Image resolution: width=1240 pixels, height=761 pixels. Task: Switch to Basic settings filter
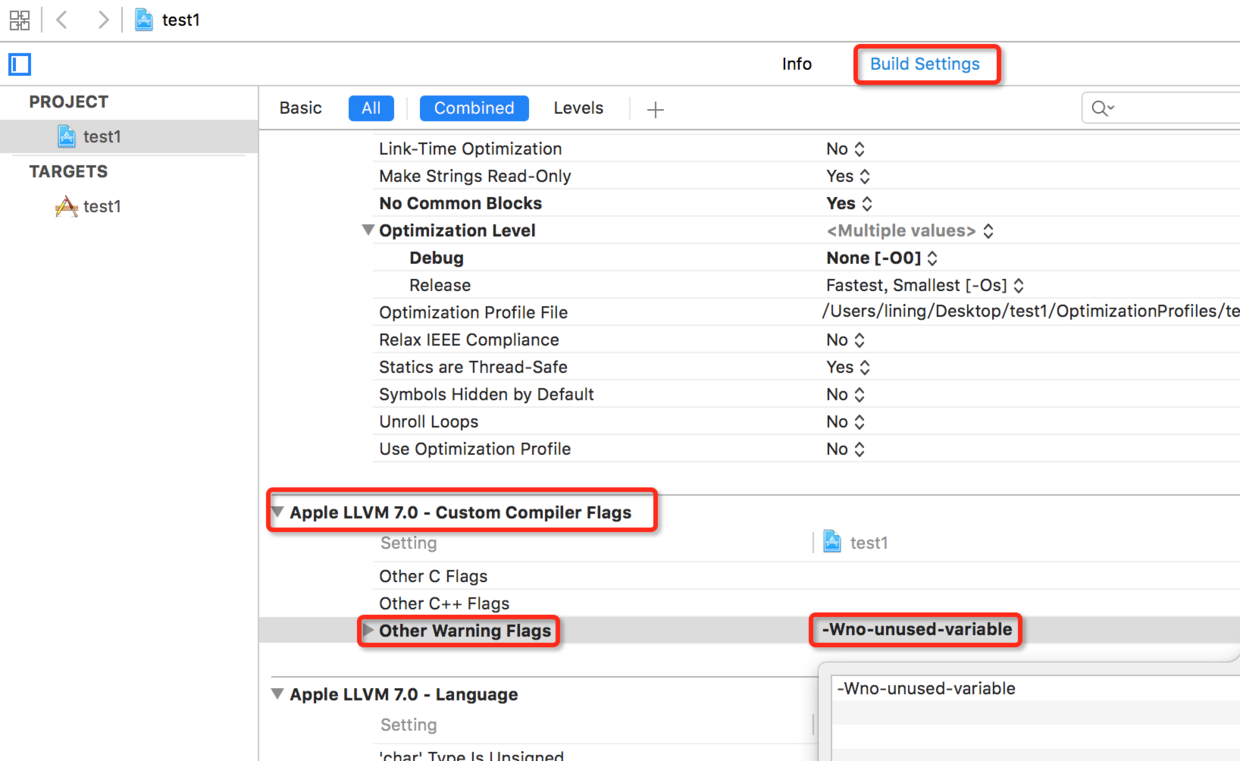pos(300,108)
